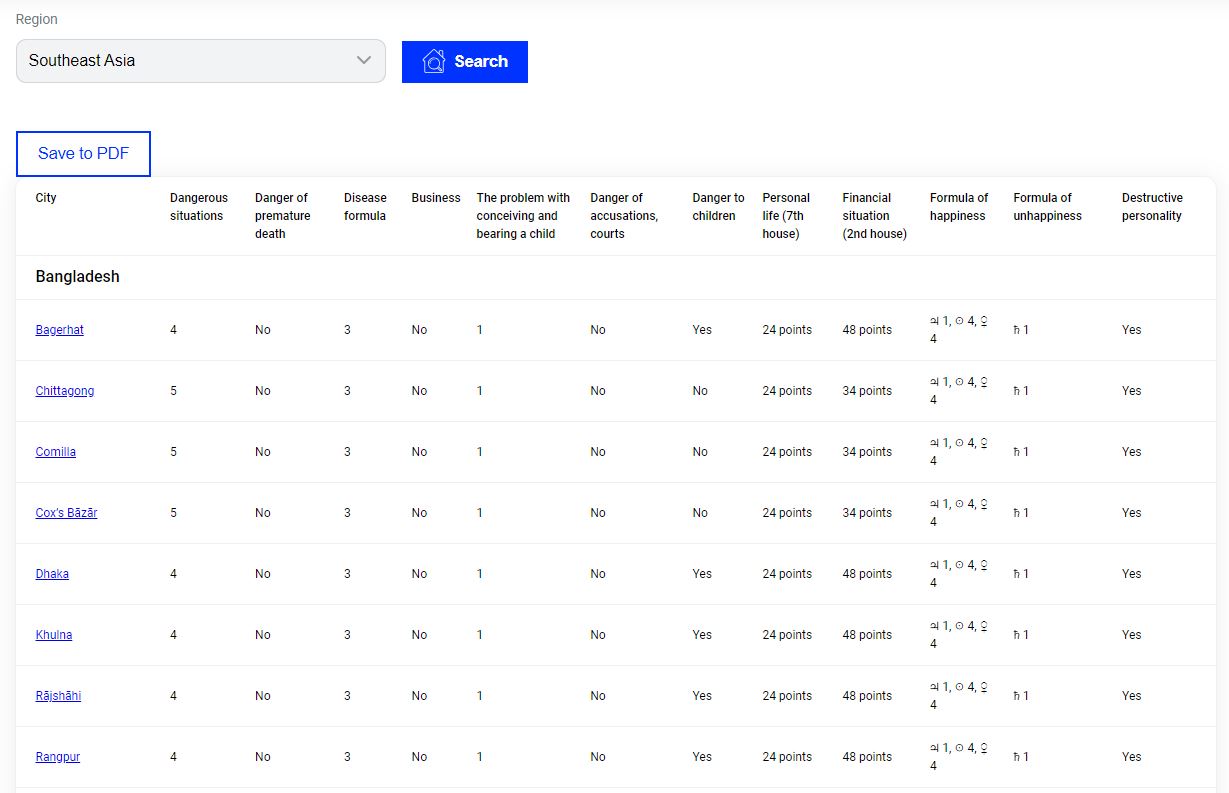Click the dropdown chevron arrow for Region

pyautogui.click(x=364, y=61)
